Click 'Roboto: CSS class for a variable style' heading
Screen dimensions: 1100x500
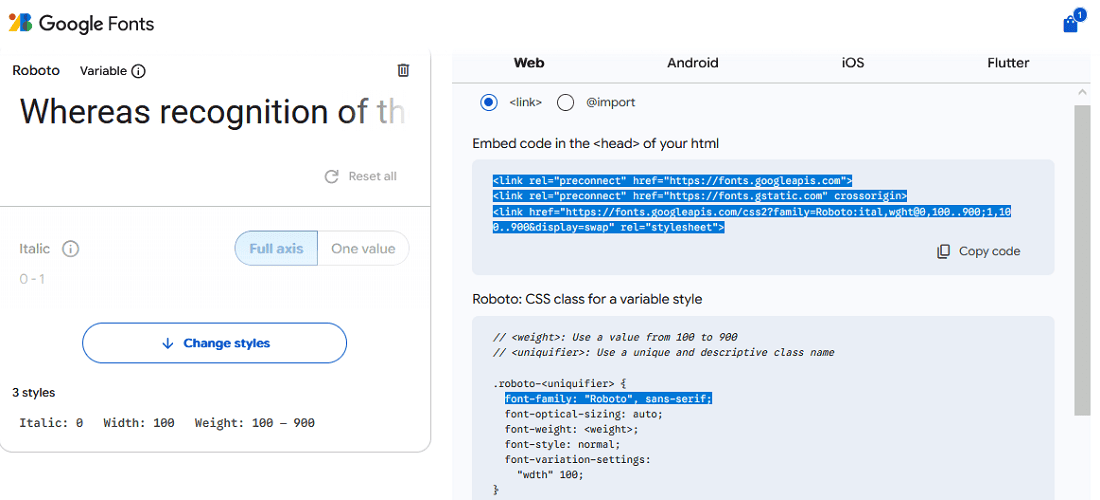point(587,299)
